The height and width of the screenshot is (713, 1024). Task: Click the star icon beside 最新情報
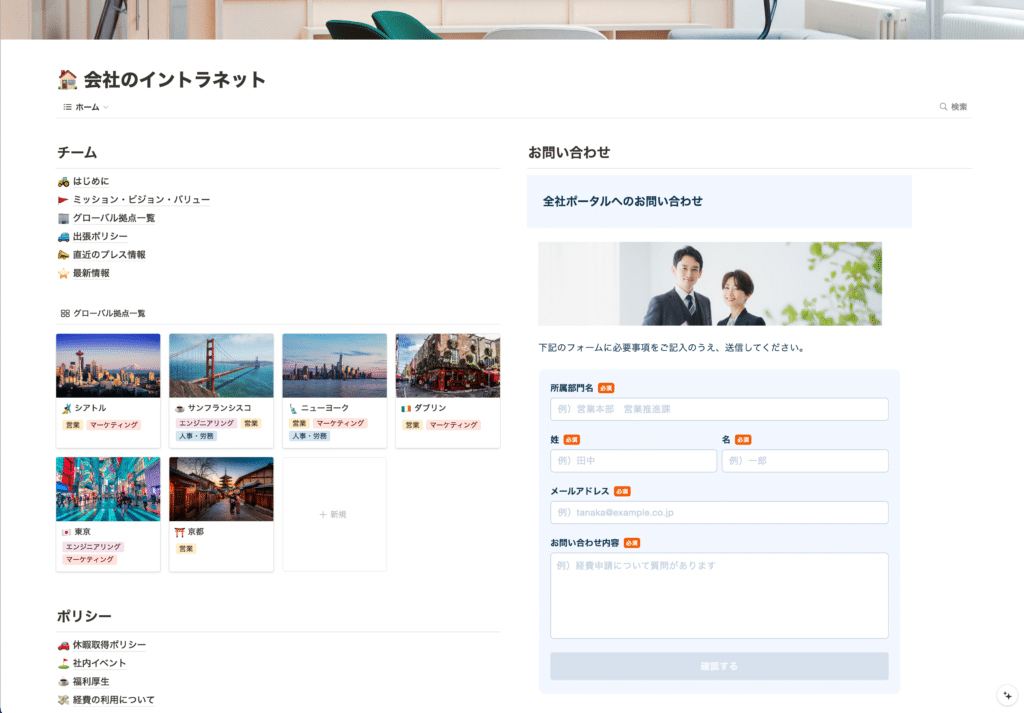tap(65, 271)
